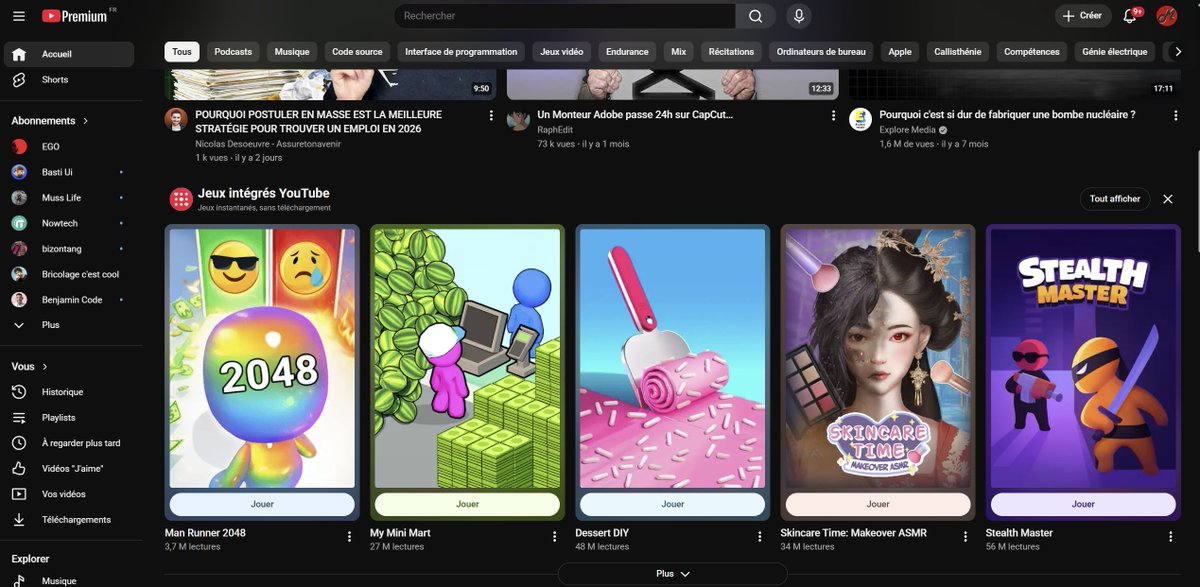Viewport: 1200px width, 587px height.
Task: Open À regarder plus tard
Action: tap(68, 443)
